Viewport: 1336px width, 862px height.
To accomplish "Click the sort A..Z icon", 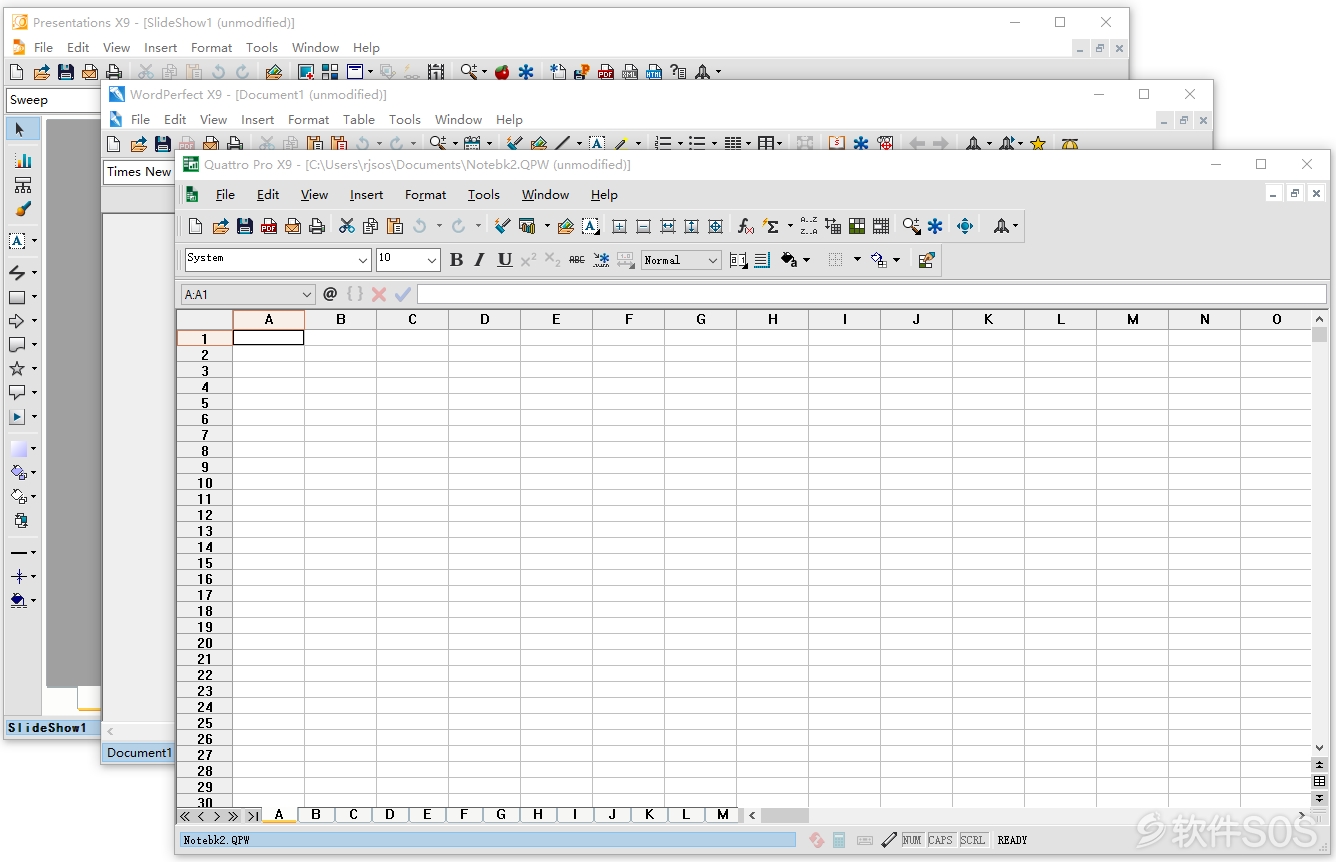I will tap(809, 227).
